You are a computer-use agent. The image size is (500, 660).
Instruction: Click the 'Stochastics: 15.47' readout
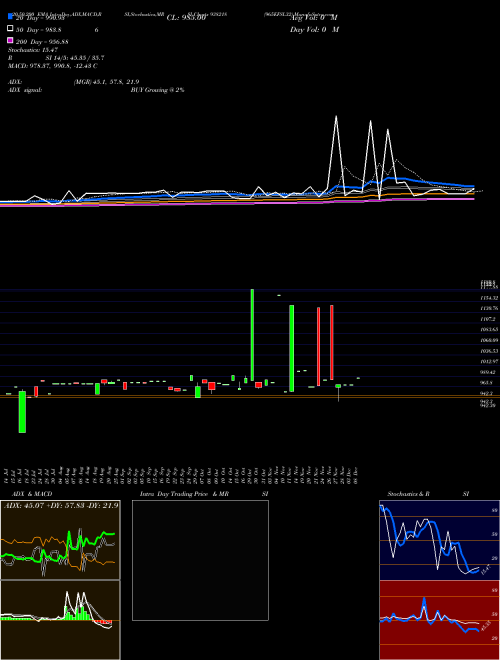point(32,50)
